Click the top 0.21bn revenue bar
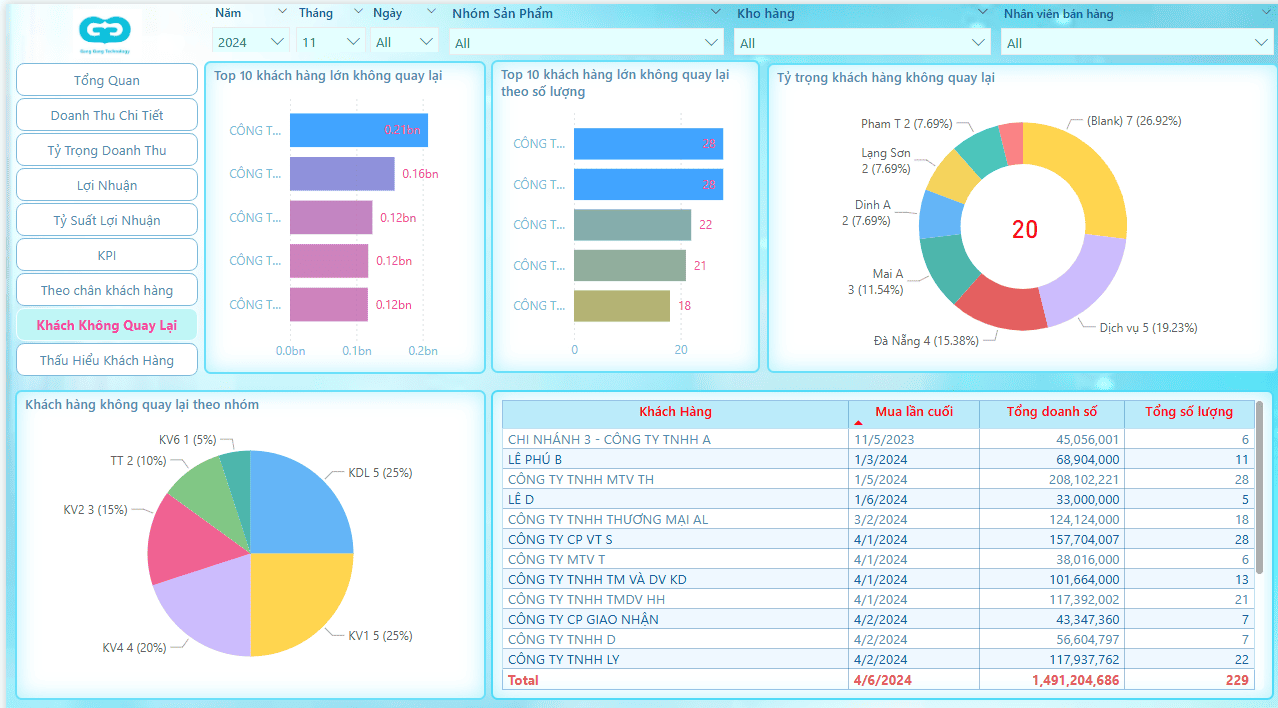The height and width of the screenshot is (708, 1278). coord(358,130)
